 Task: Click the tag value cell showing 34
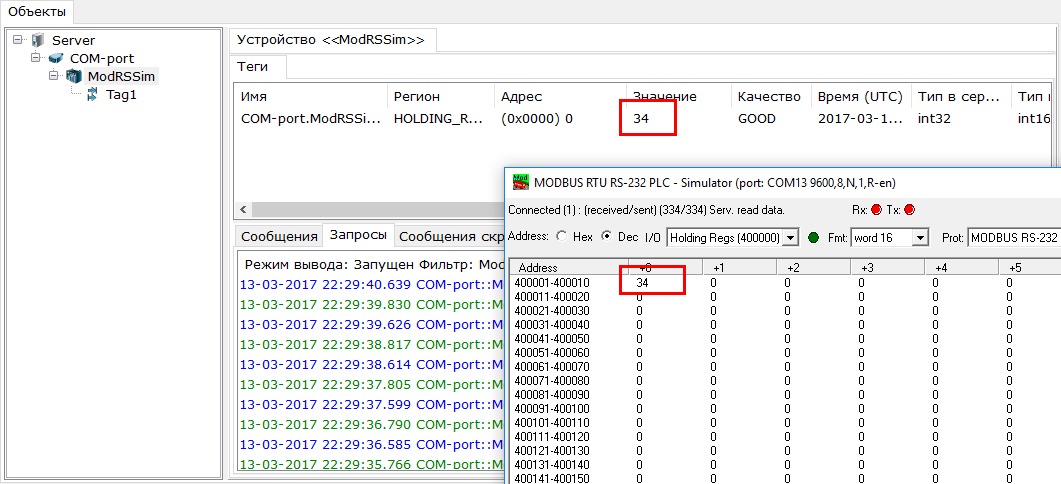click(641, 118)
